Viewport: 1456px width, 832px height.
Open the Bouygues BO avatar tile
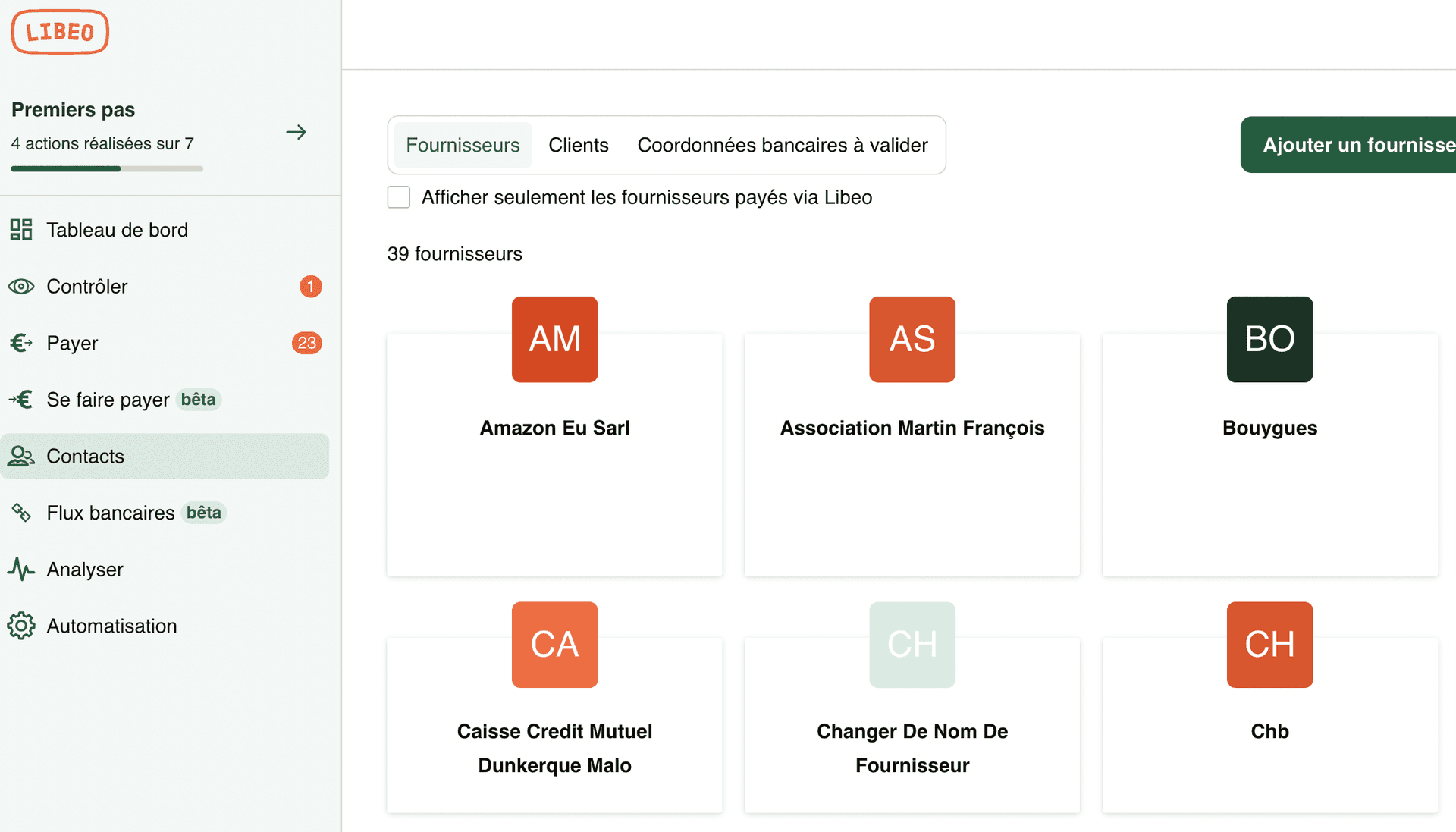[1269, 339]
